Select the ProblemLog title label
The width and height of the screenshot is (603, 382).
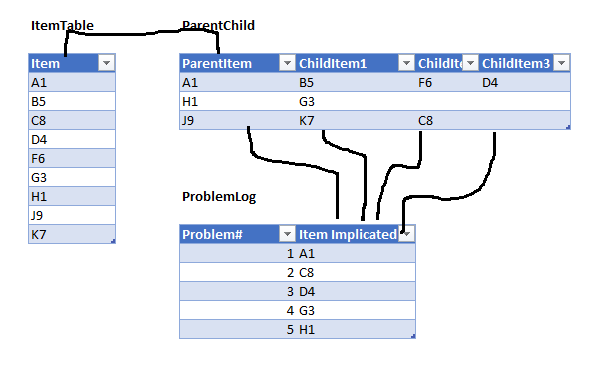click(x=219, y=197)
